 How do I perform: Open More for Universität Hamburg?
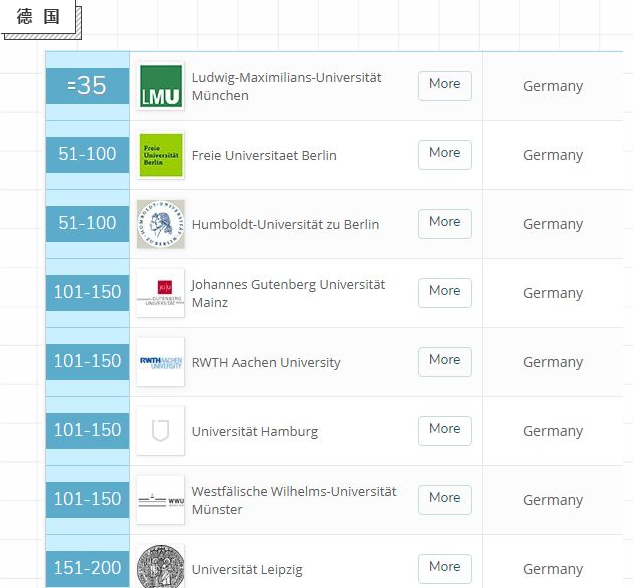click(x=445, y=431)
